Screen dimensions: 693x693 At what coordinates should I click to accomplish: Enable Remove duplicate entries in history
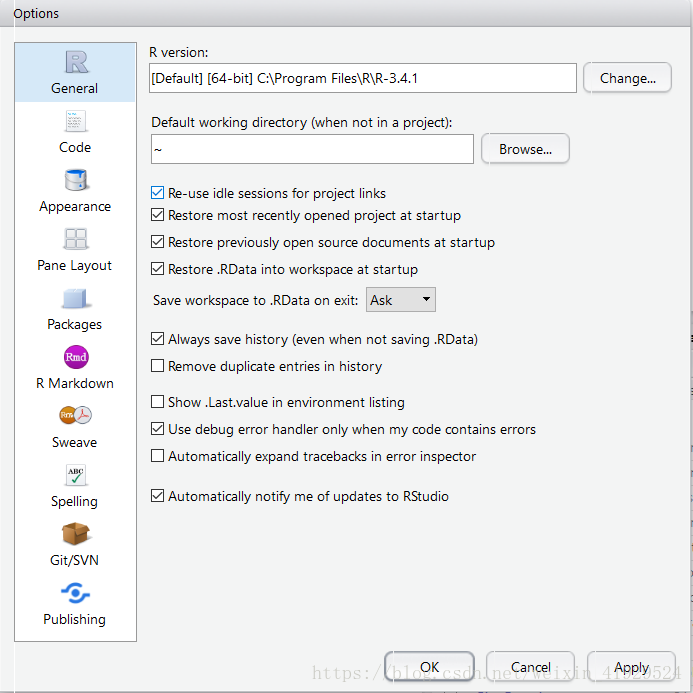157,366
